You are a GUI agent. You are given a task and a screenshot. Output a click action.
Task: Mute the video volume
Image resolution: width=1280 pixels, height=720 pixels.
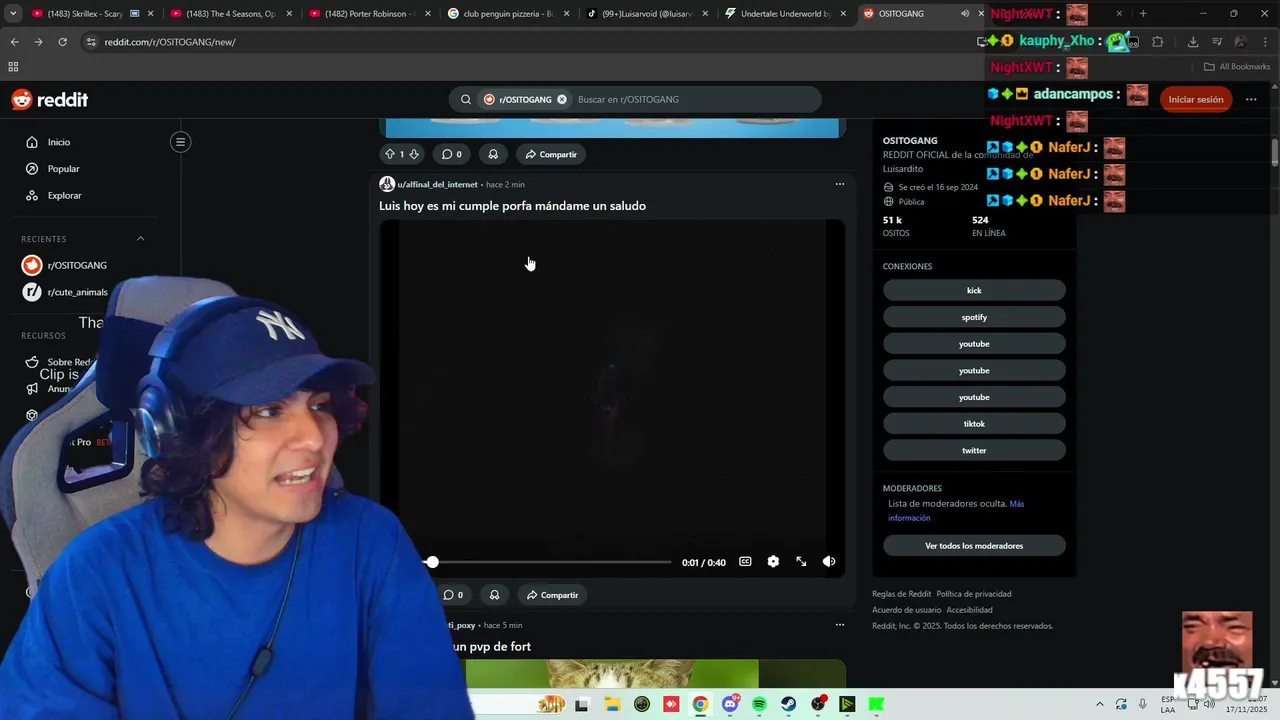click(829, 562)
